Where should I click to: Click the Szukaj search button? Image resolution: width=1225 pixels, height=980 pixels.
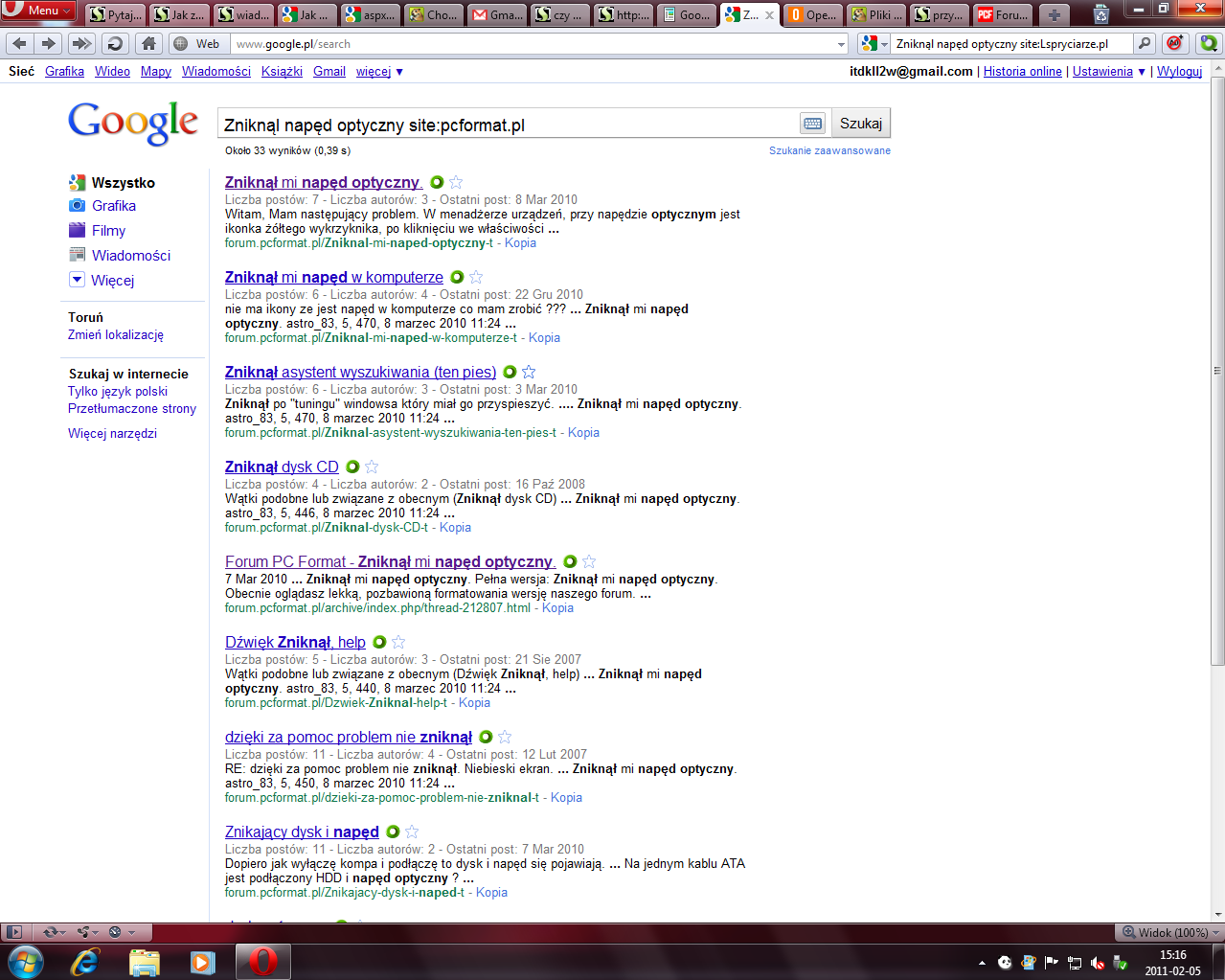point(860,124)
